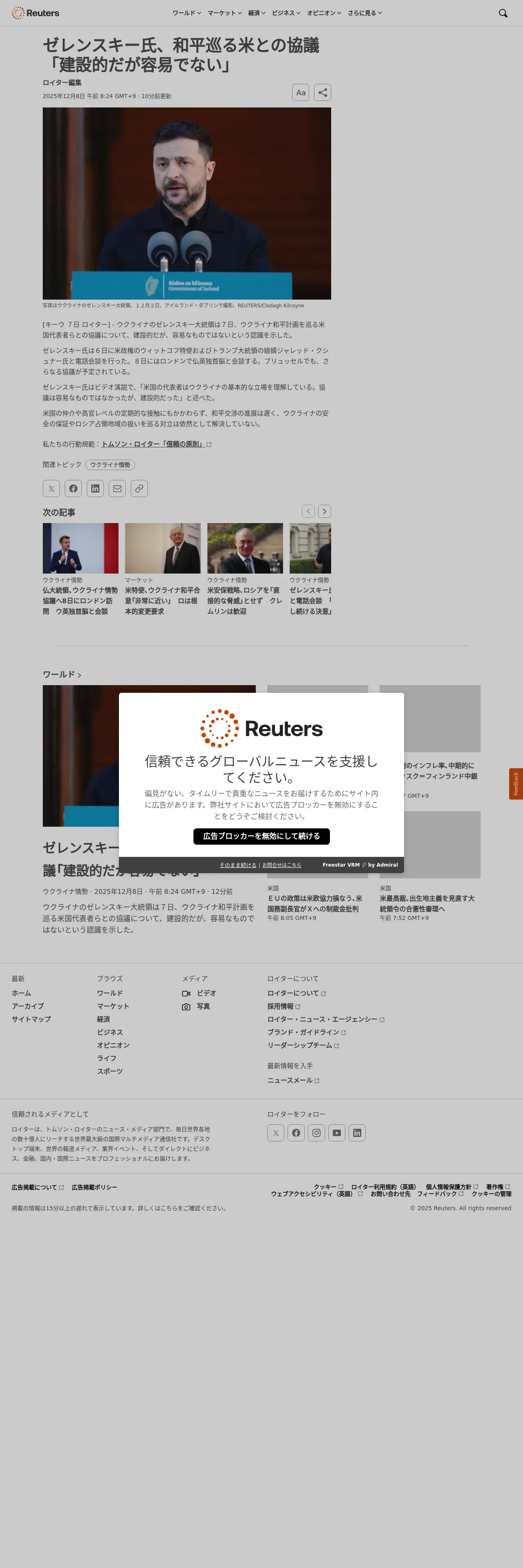Open the search magnifier icon
The image size is (523, 1568).
[x=503, y=13]
